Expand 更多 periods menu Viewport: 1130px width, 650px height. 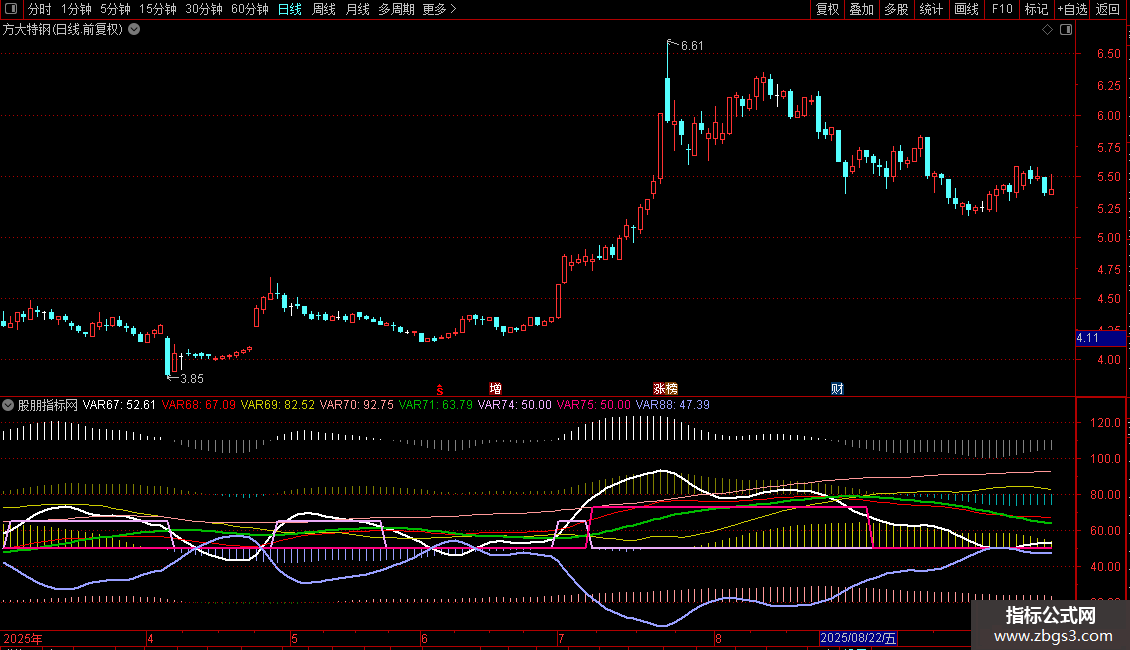(439, 9)
